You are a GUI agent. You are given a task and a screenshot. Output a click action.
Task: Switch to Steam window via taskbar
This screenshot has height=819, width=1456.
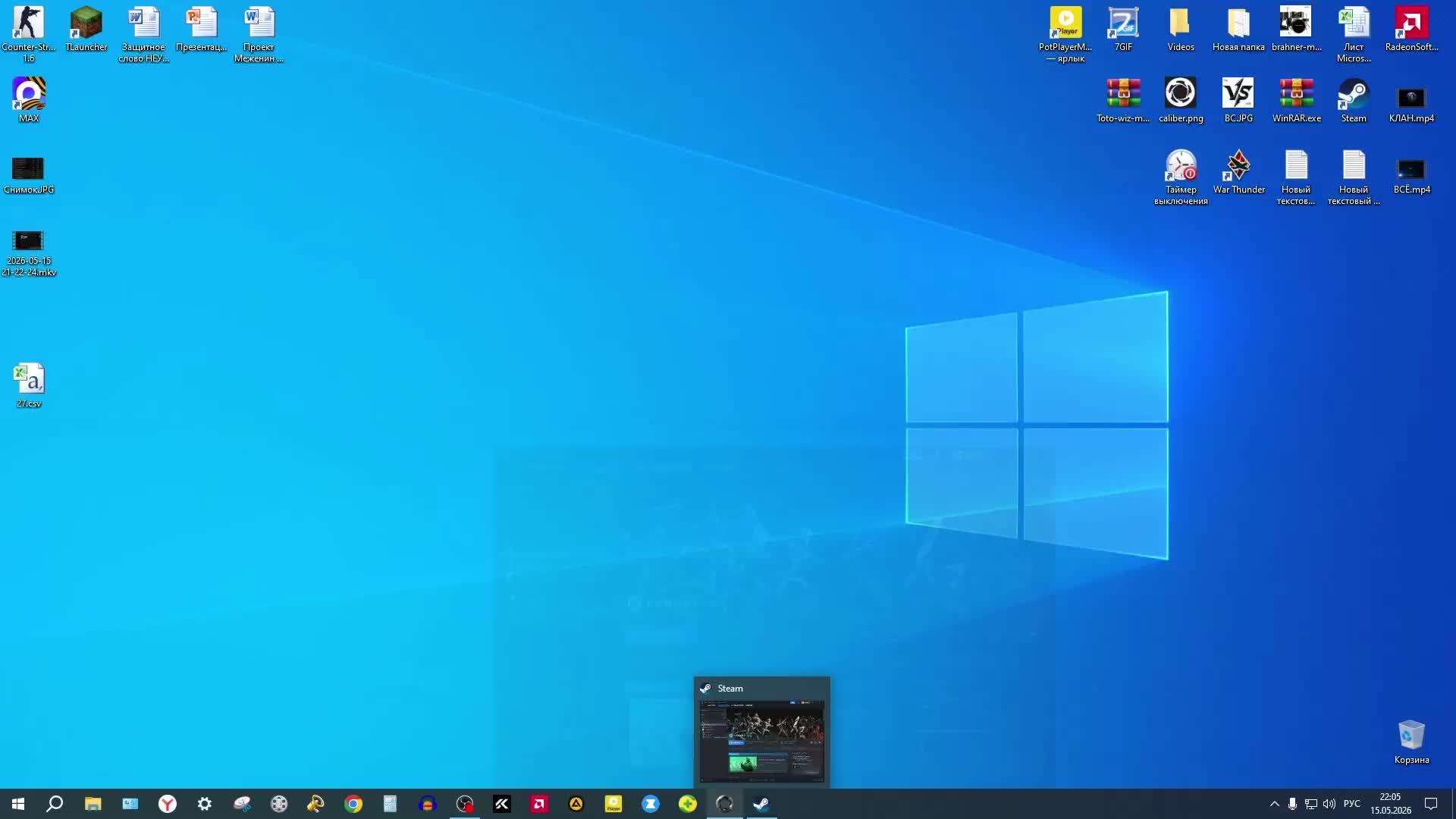[x=761, y=804]
